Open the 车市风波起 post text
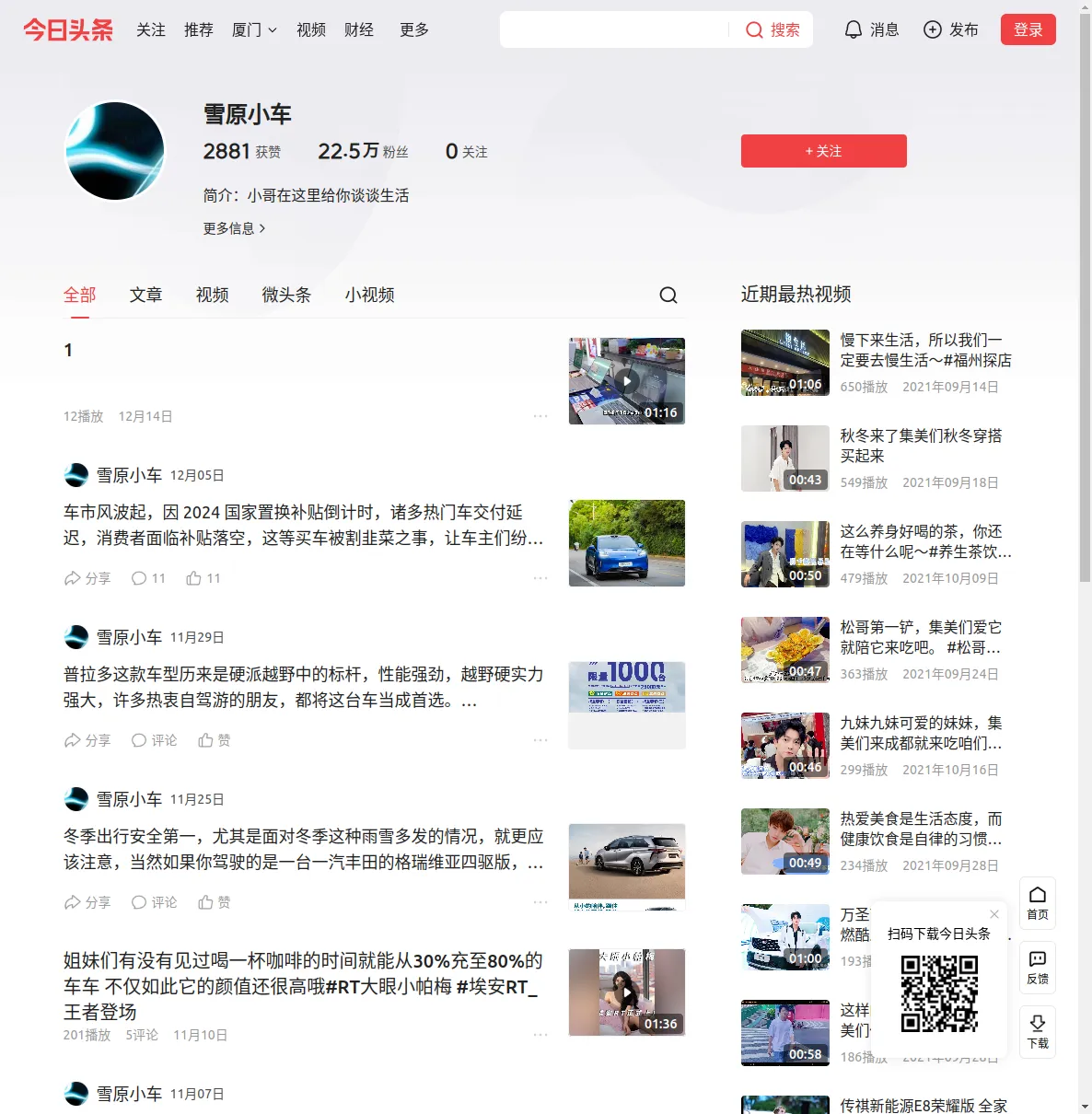This screenshot has width=1092, height=1114. 304,525
